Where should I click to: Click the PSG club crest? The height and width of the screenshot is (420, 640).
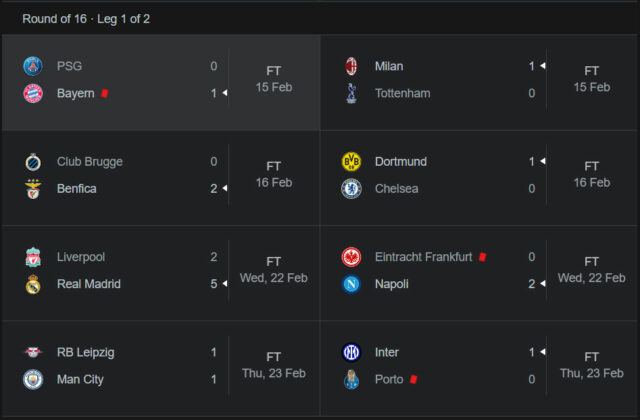click(x=33, y=66)
